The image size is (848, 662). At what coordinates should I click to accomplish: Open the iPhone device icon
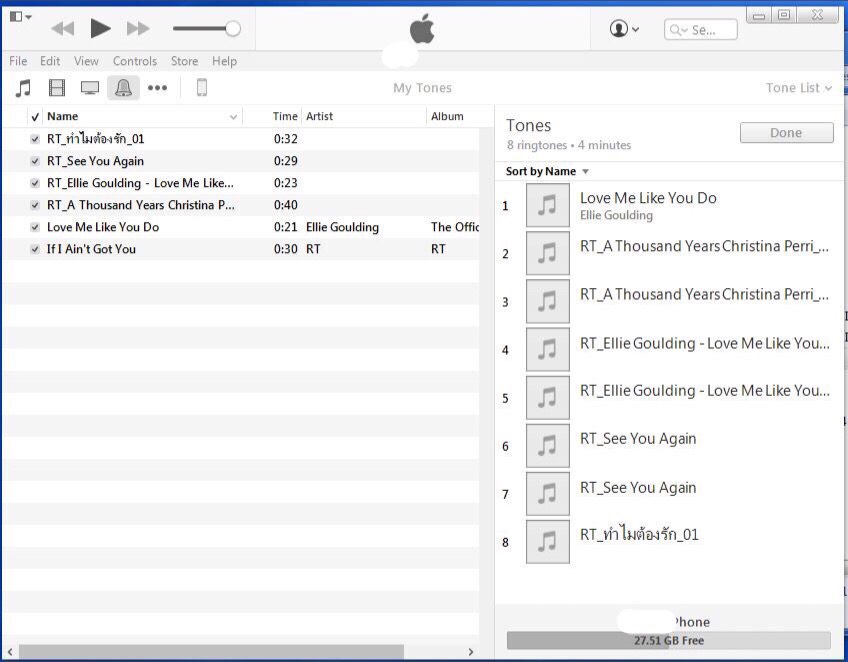202,87
